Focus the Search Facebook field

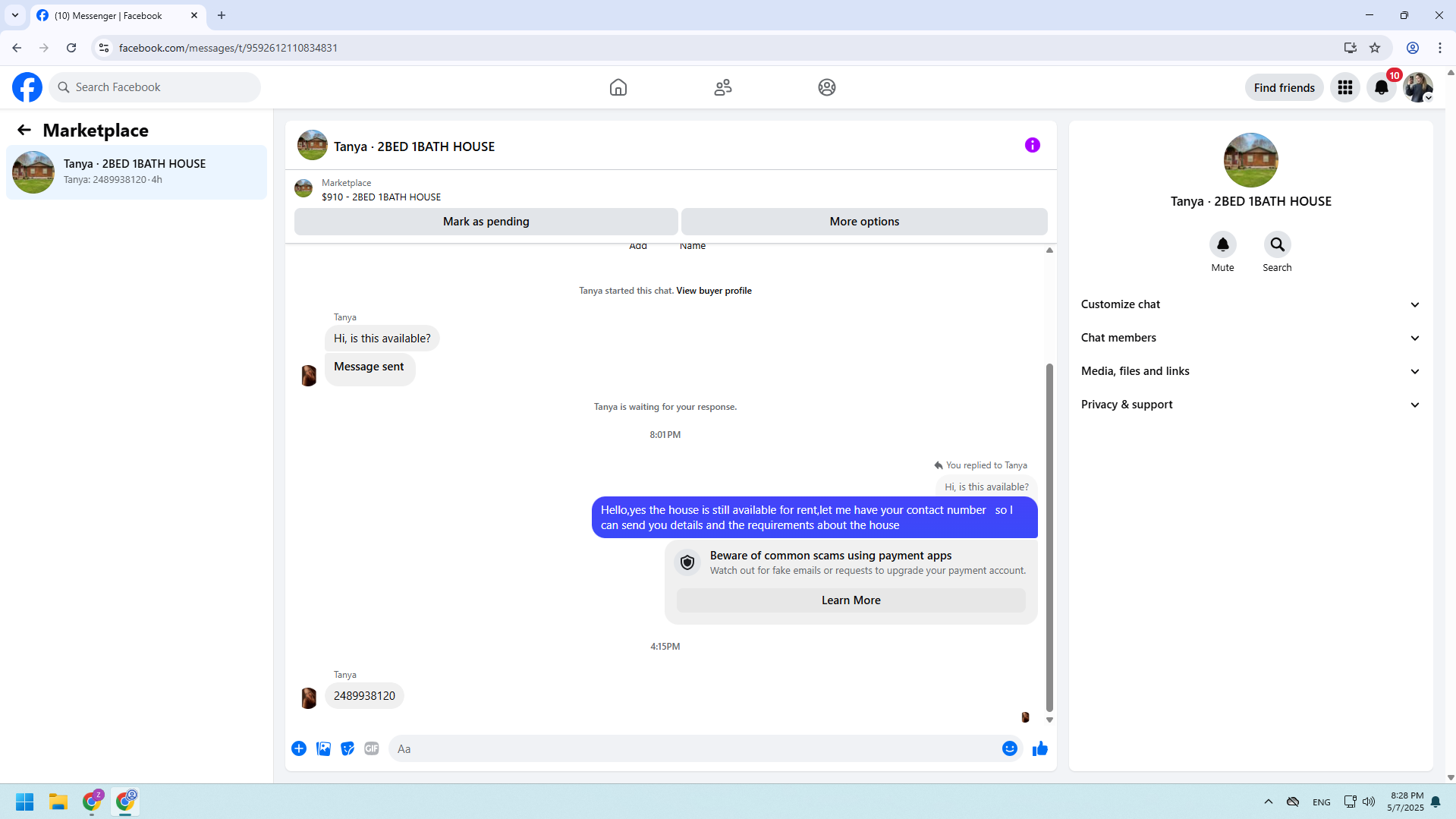[156, 87]
